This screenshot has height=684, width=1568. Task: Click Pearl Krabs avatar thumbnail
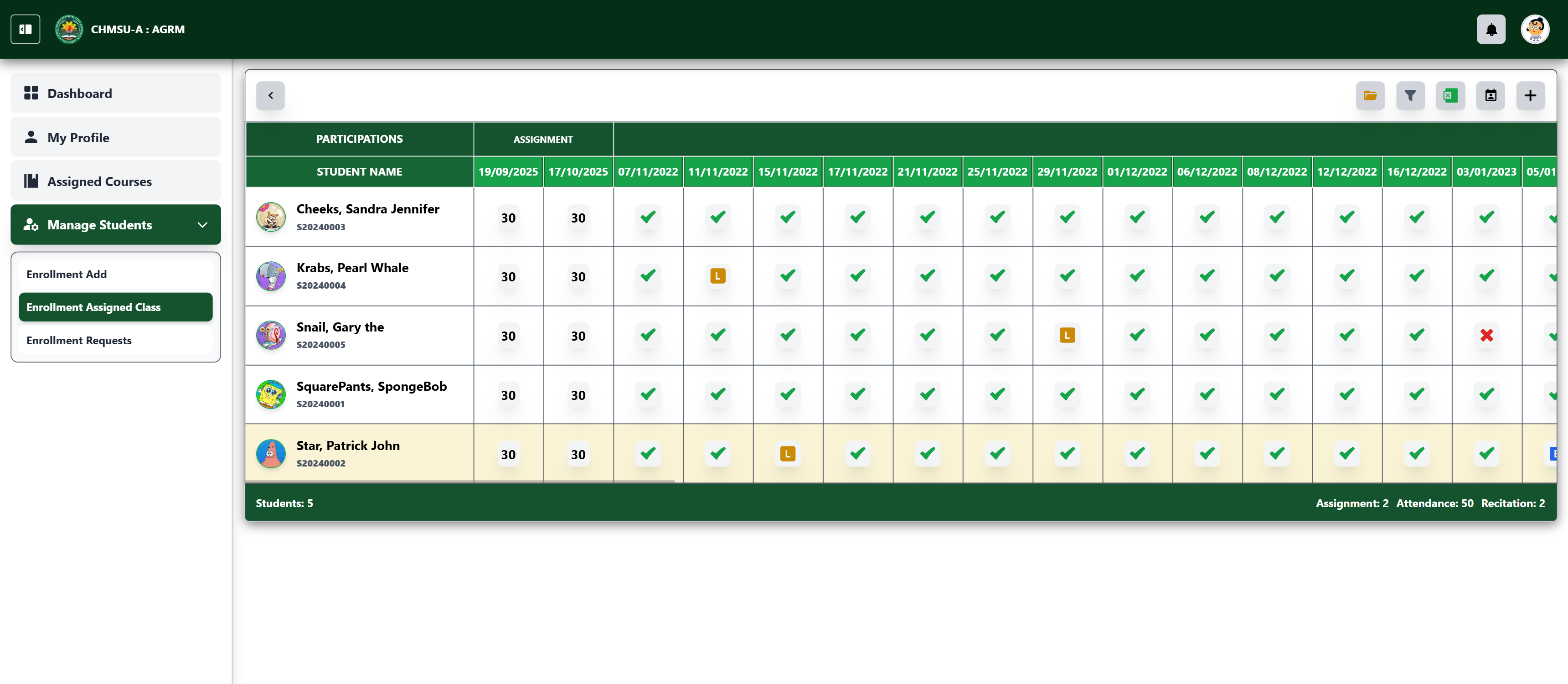pyautogui.click(x=271, y=276)
